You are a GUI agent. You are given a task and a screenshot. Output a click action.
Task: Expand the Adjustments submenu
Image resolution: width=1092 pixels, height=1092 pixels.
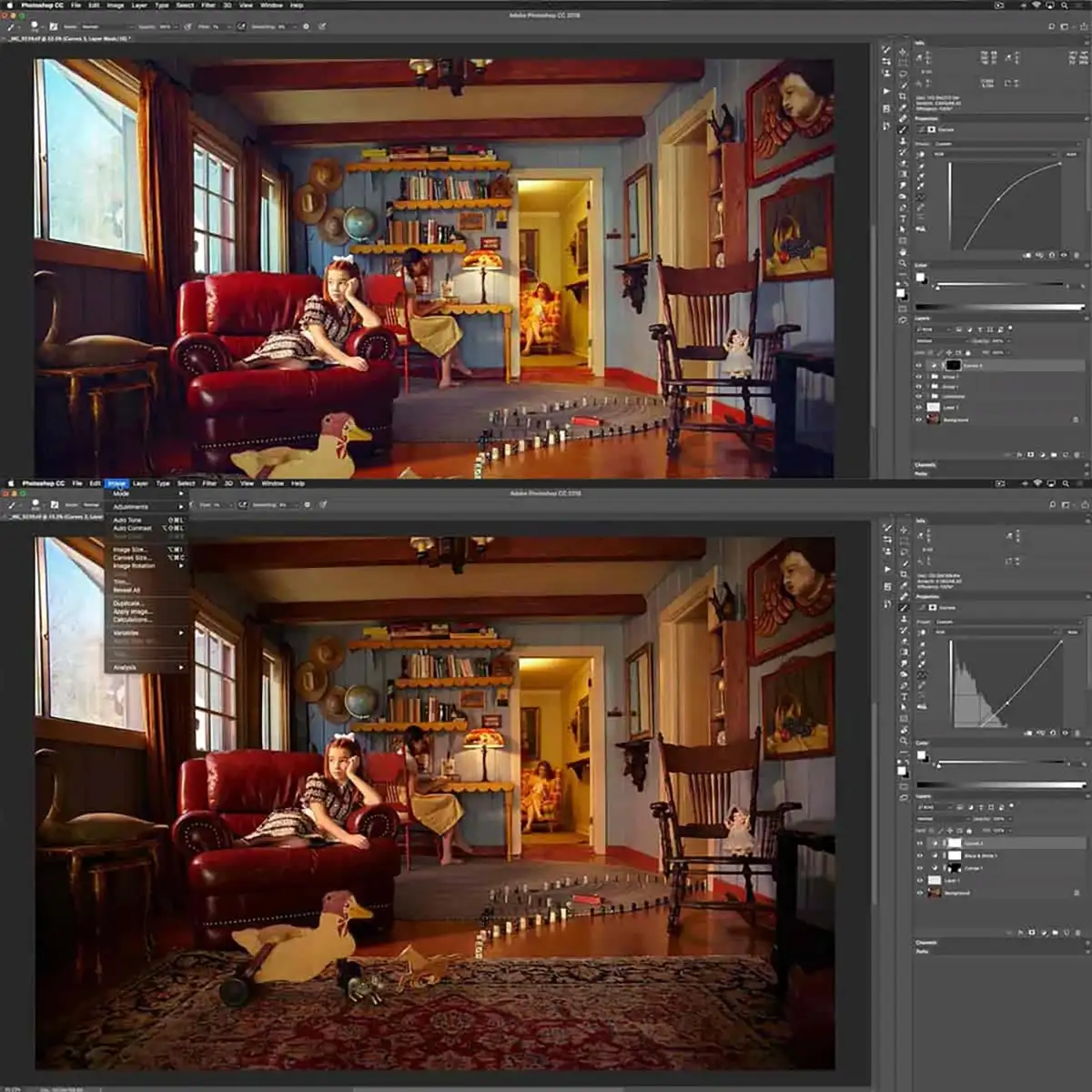tap(147, 507)
